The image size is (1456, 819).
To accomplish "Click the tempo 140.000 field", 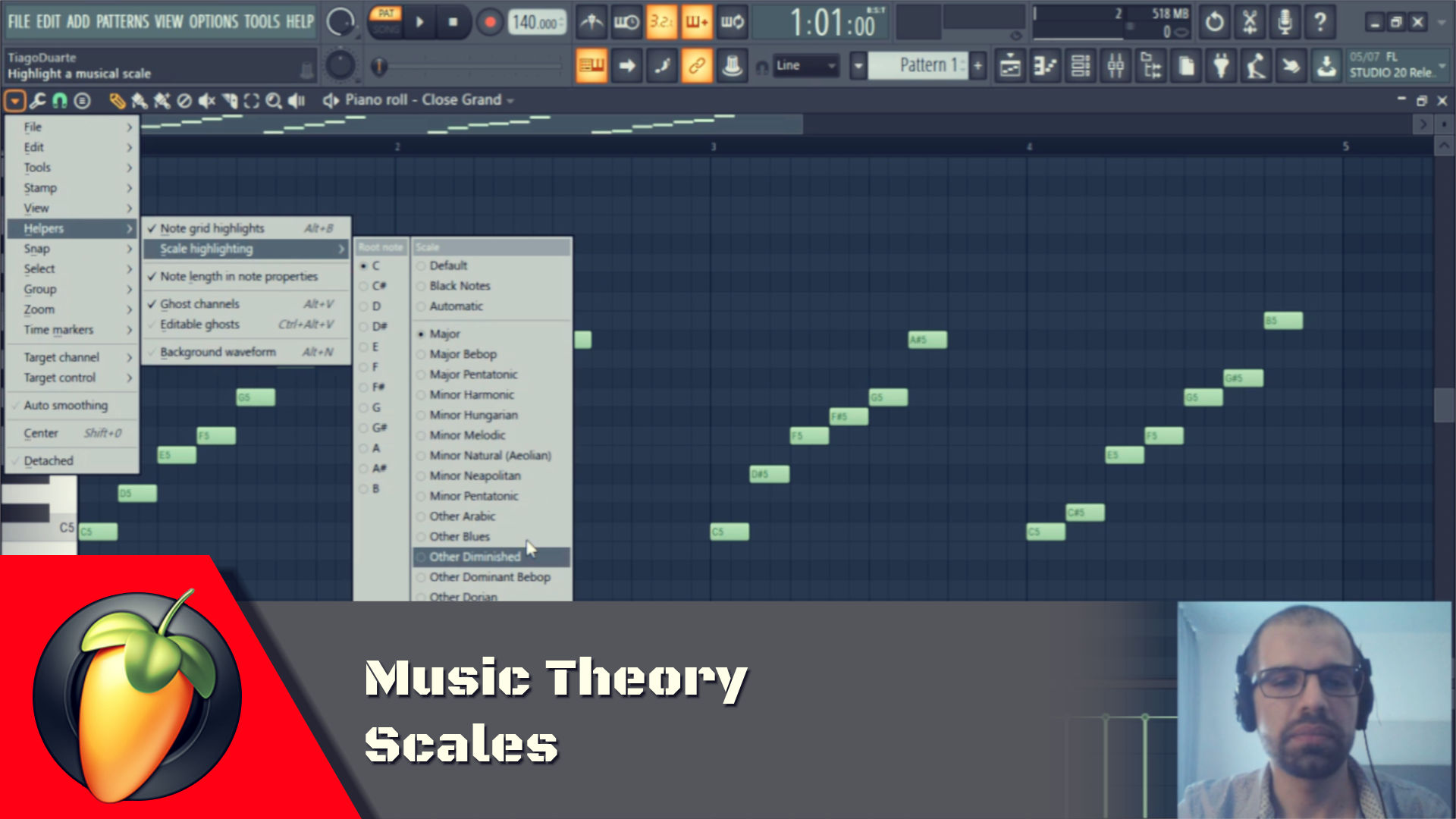I will tap(537, 23).
